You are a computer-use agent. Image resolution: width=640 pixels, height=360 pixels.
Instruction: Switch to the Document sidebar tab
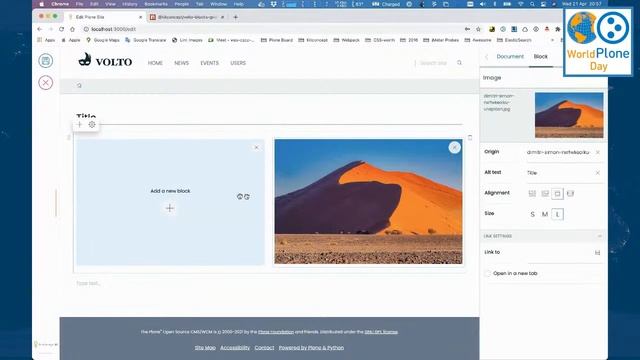point(510,56)
